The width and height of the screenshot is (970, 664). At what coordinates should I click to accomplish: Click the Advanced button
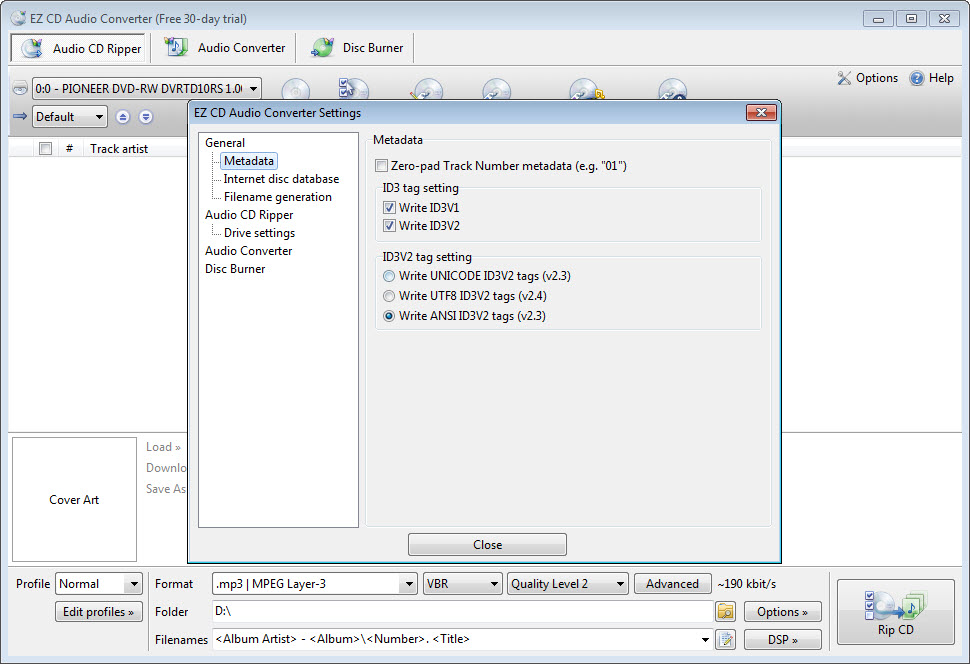click(x=672, y=584)
